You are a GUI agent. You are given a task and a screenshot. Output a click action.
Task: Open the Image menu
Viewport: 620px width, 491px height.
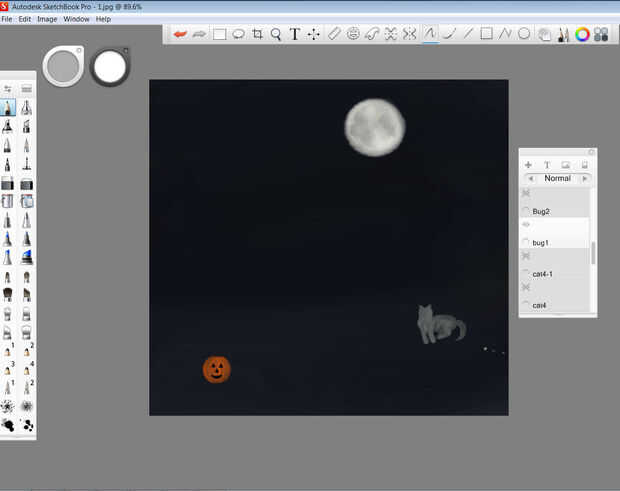click(x=47, y=19)
